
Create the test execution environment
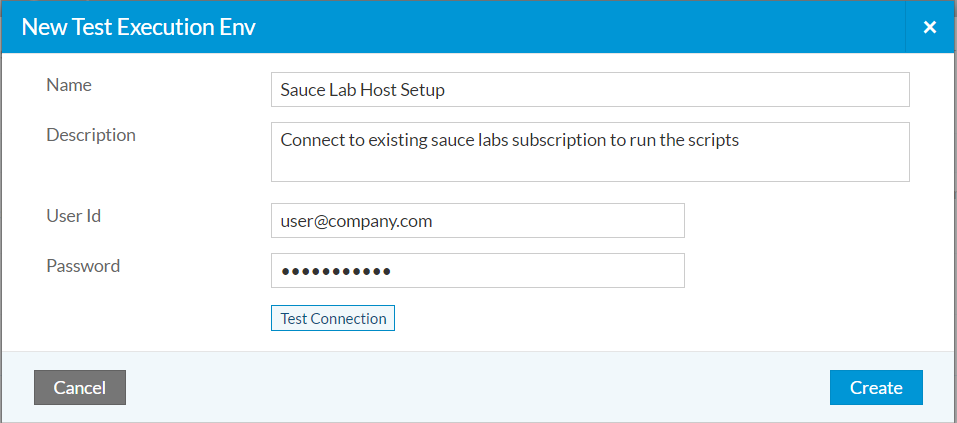(876, 388)
